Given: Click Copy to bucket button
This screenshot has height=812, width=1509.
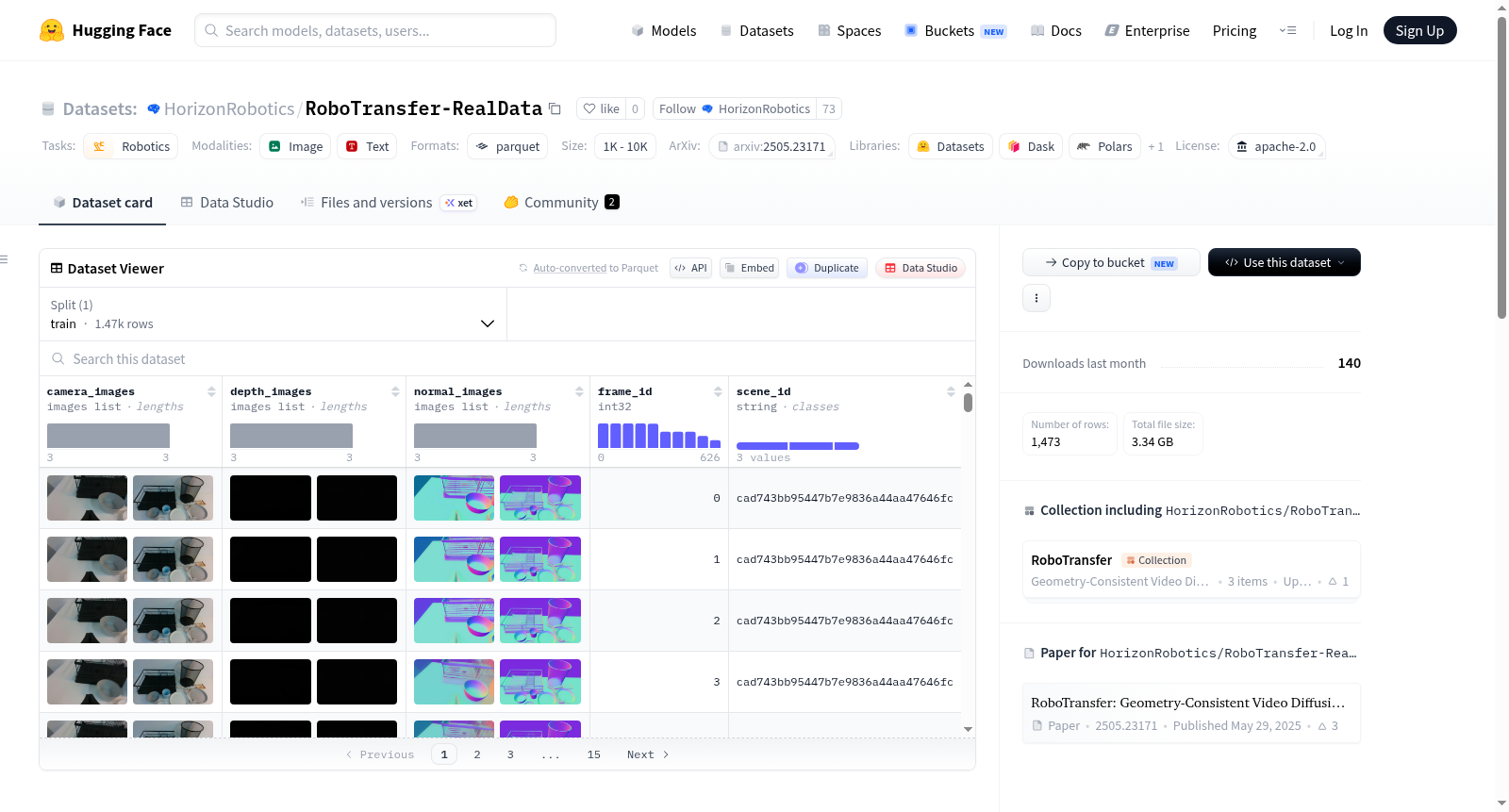Looking at the screenshot, I should pyautogui.click(x=1111, y=262).
